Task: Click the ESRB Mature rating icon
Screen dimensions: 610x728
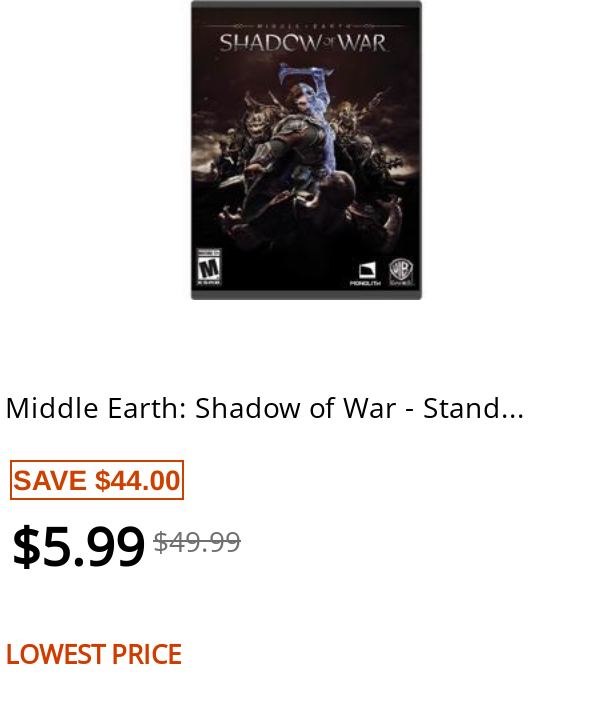Action: point(208,267)
